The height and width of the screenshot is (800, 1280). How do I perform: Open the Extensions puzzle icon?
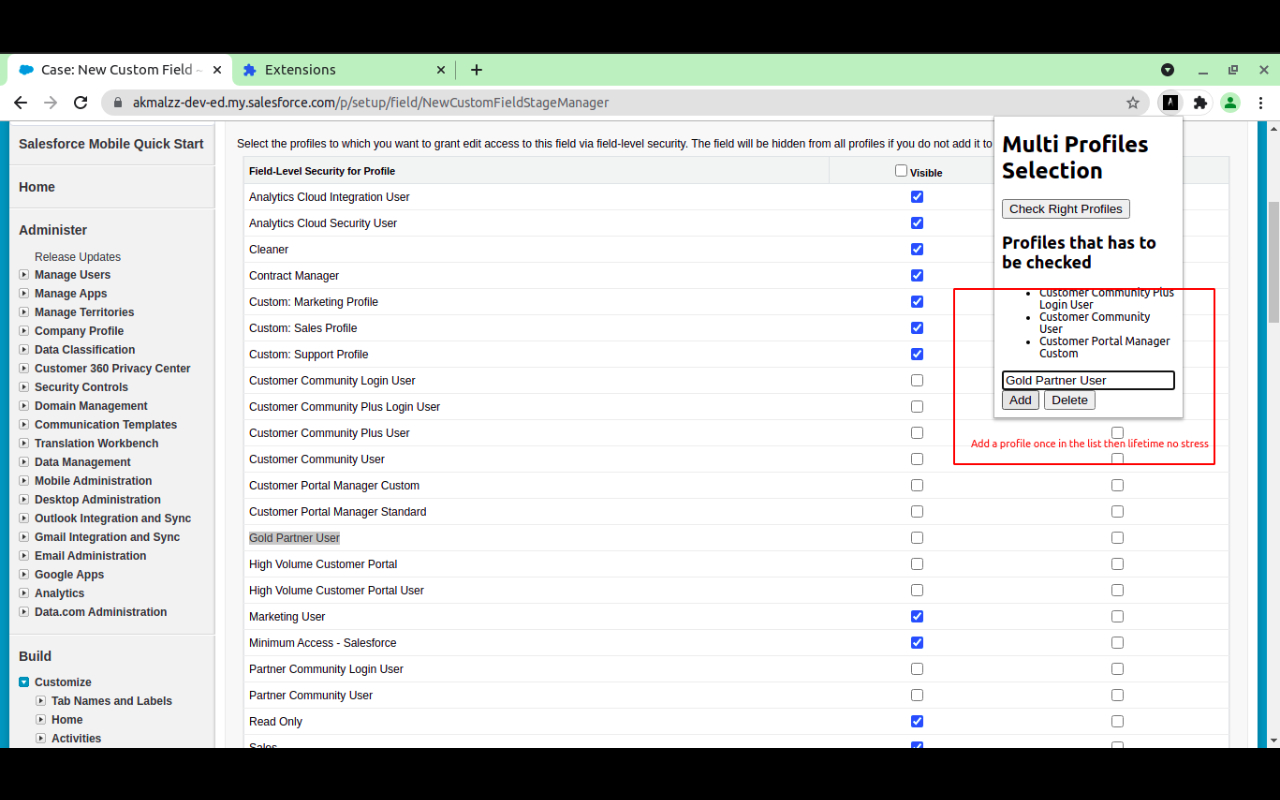coord(1200,102)
